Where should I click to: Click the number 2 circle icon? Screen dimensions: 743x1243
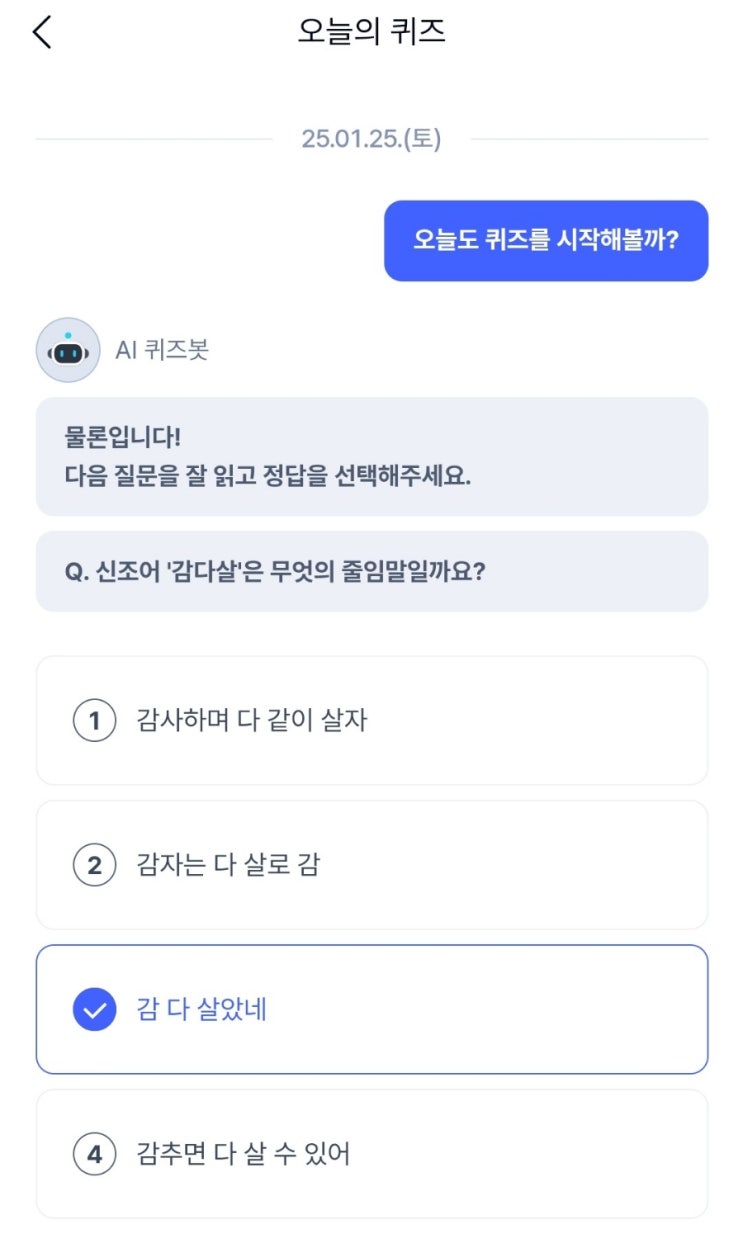[94, 865]
